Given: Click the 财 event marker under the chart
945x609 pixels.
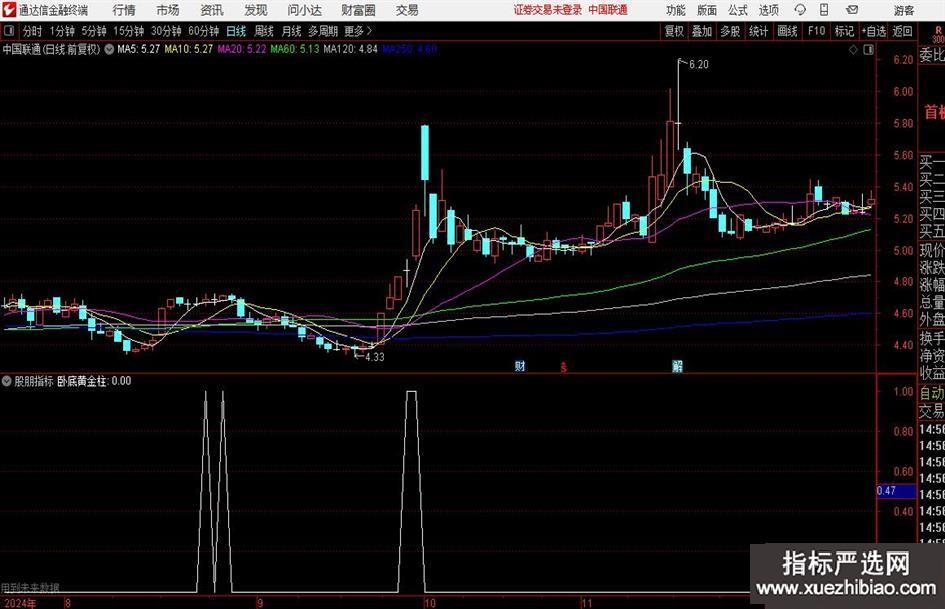Looking at the screenshot, I should pyautogui.click(x=520, y=366).
